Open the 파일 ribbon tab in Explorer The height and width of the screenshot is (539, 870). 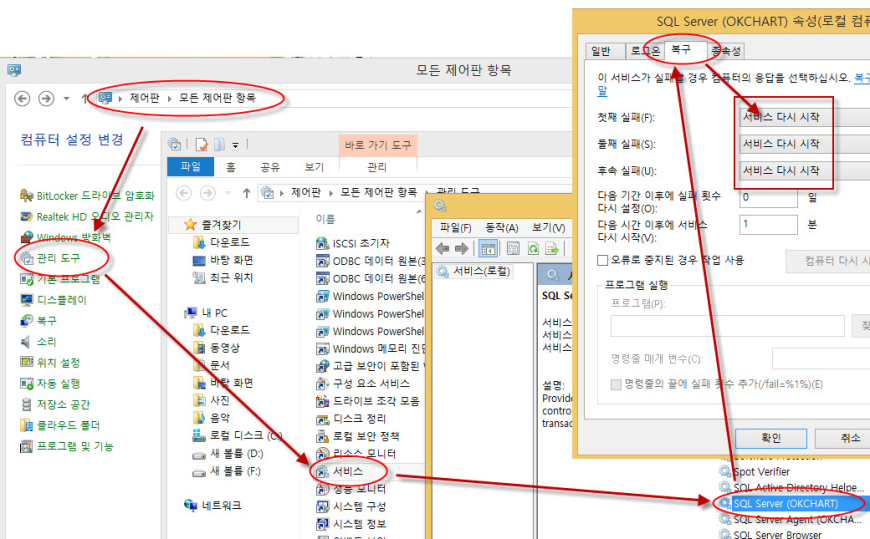pyautogui.click(x=190, y=167)
